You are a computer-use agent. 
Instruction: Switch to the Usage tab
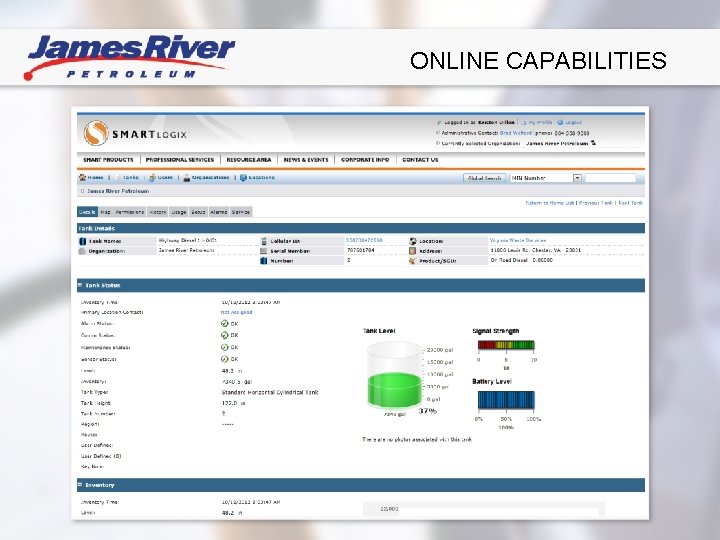pos(179,212)
